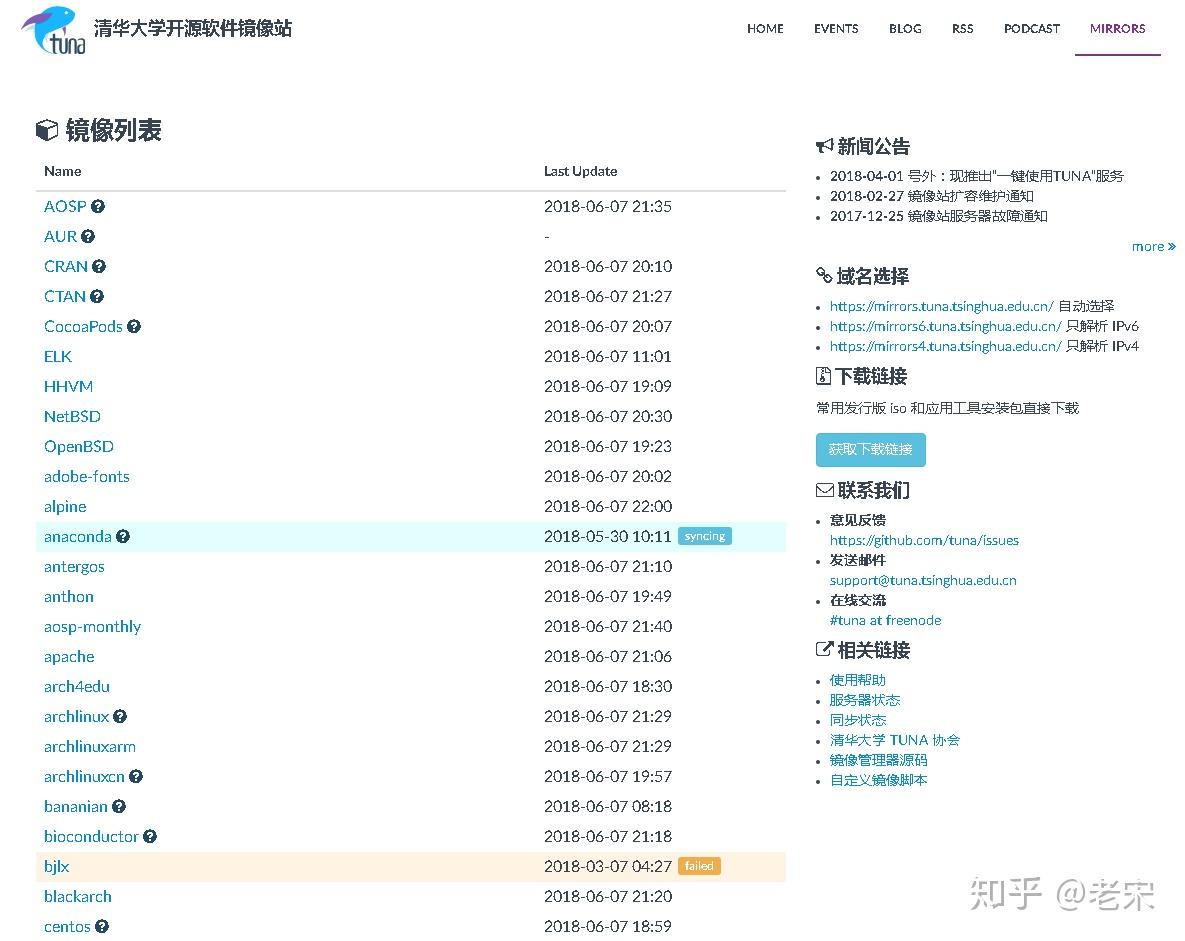Open help icon next to AOSP
This screenshot has height=941, width=1185.
pos(97,206)
